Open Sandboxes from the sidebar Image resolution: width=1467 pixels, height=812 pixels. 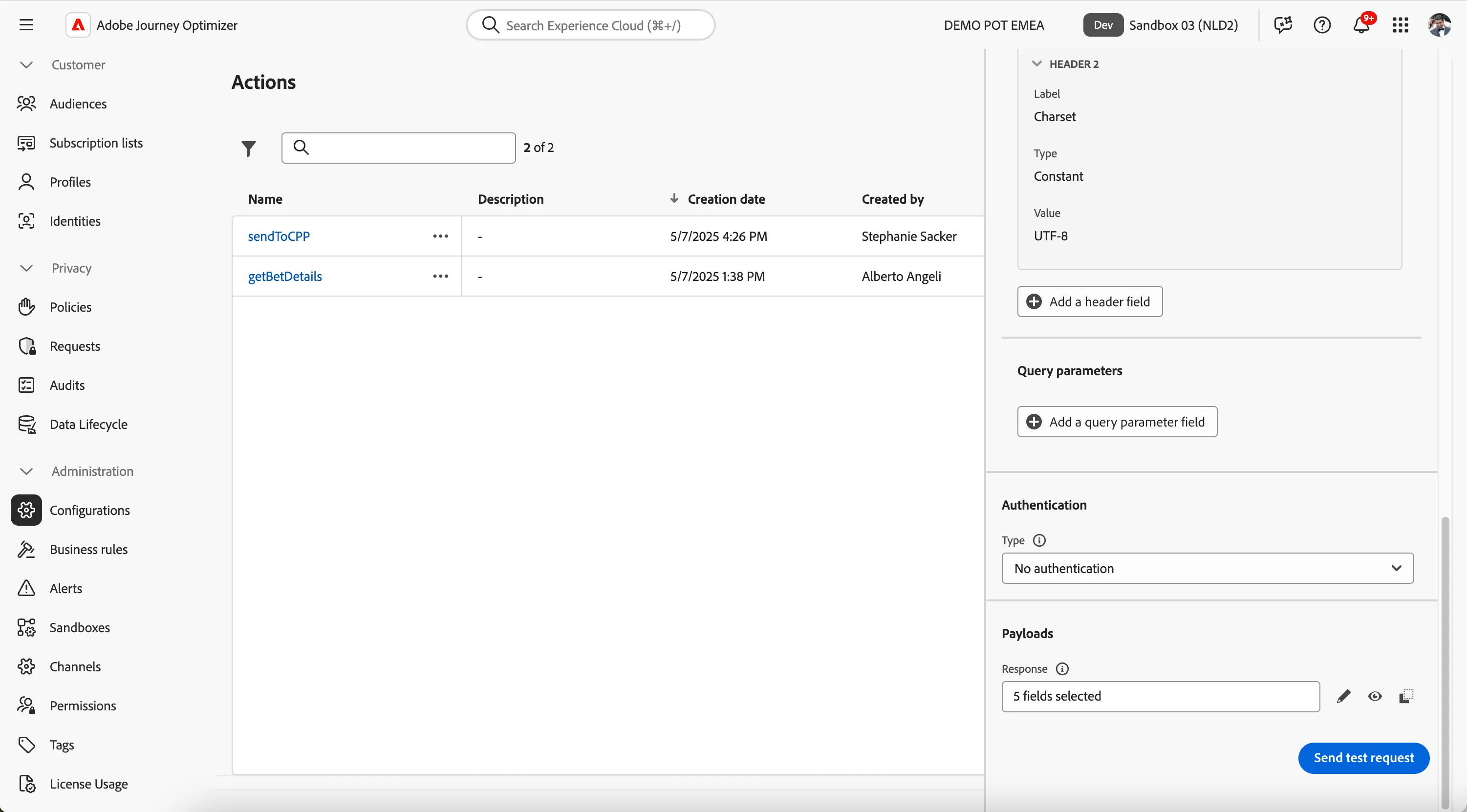80,627
